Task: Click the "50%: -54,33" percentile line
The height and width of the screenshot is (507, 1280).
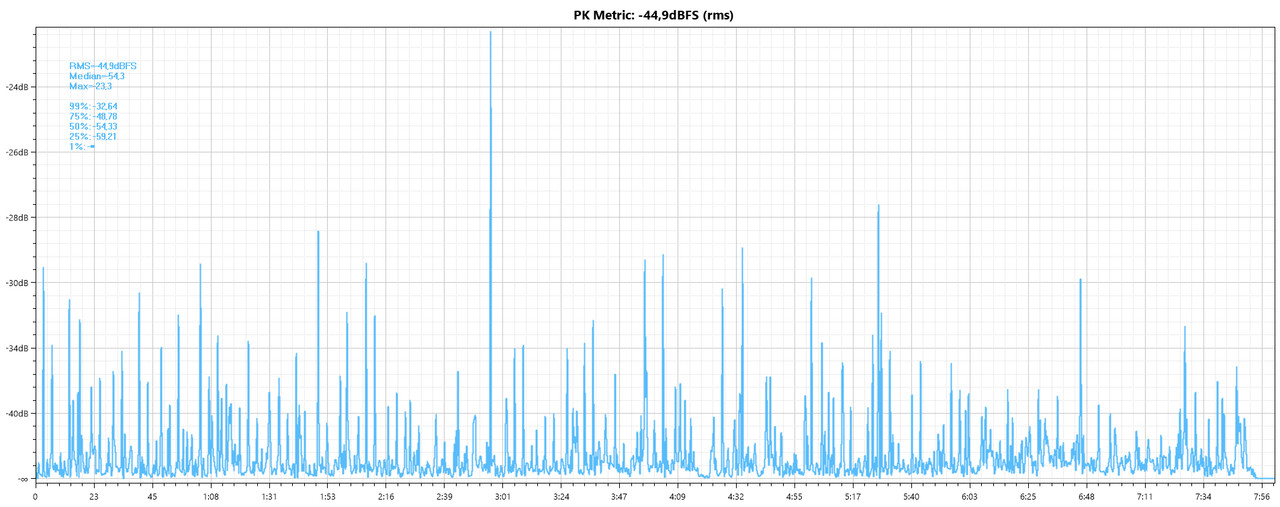Action: pos(93,126)
